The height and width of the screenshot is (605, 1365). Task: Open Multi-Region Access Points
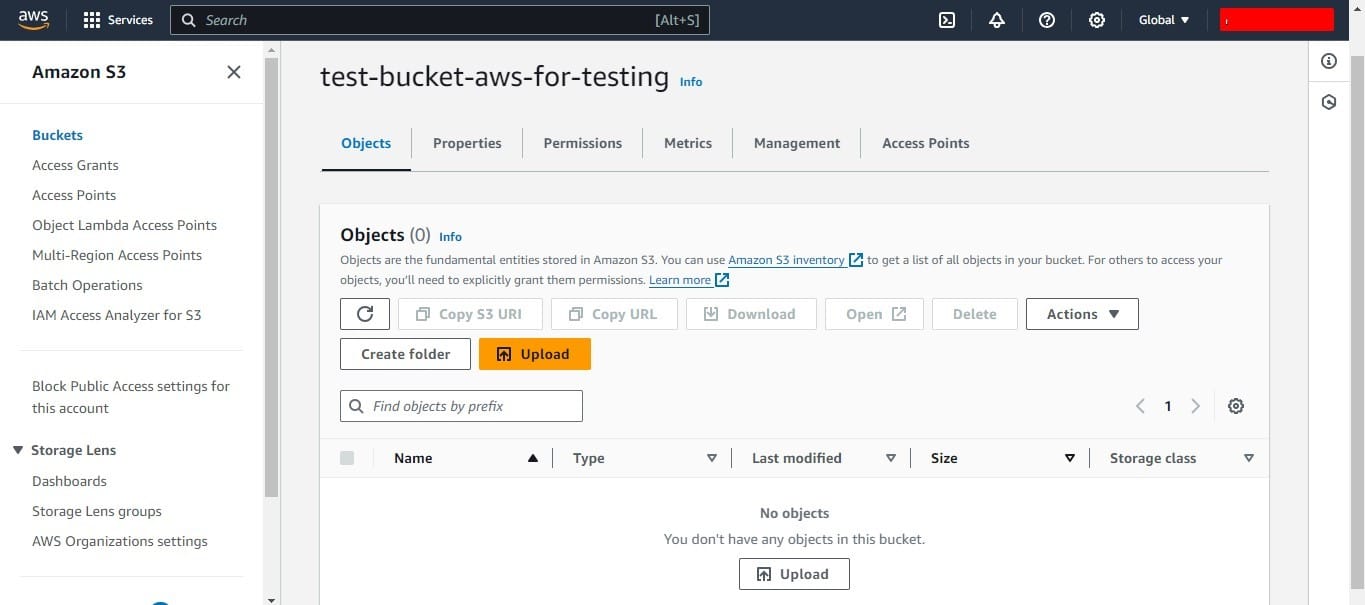[x=117, y=255]
